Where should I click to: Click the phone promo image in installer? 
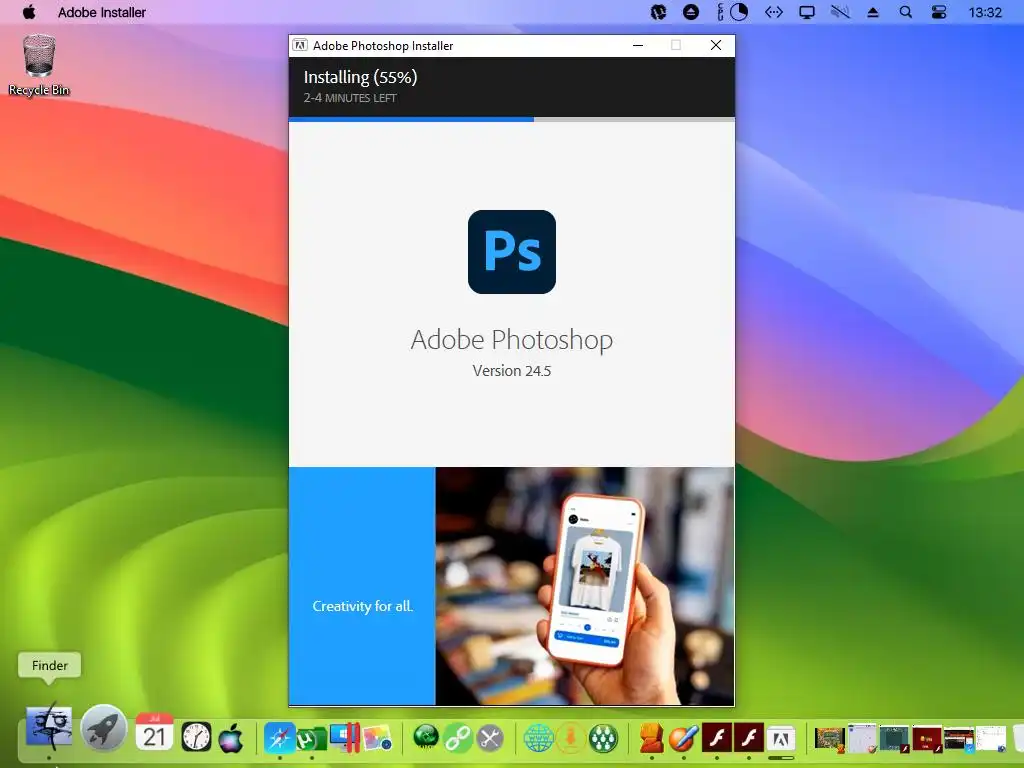click(585, 586)
